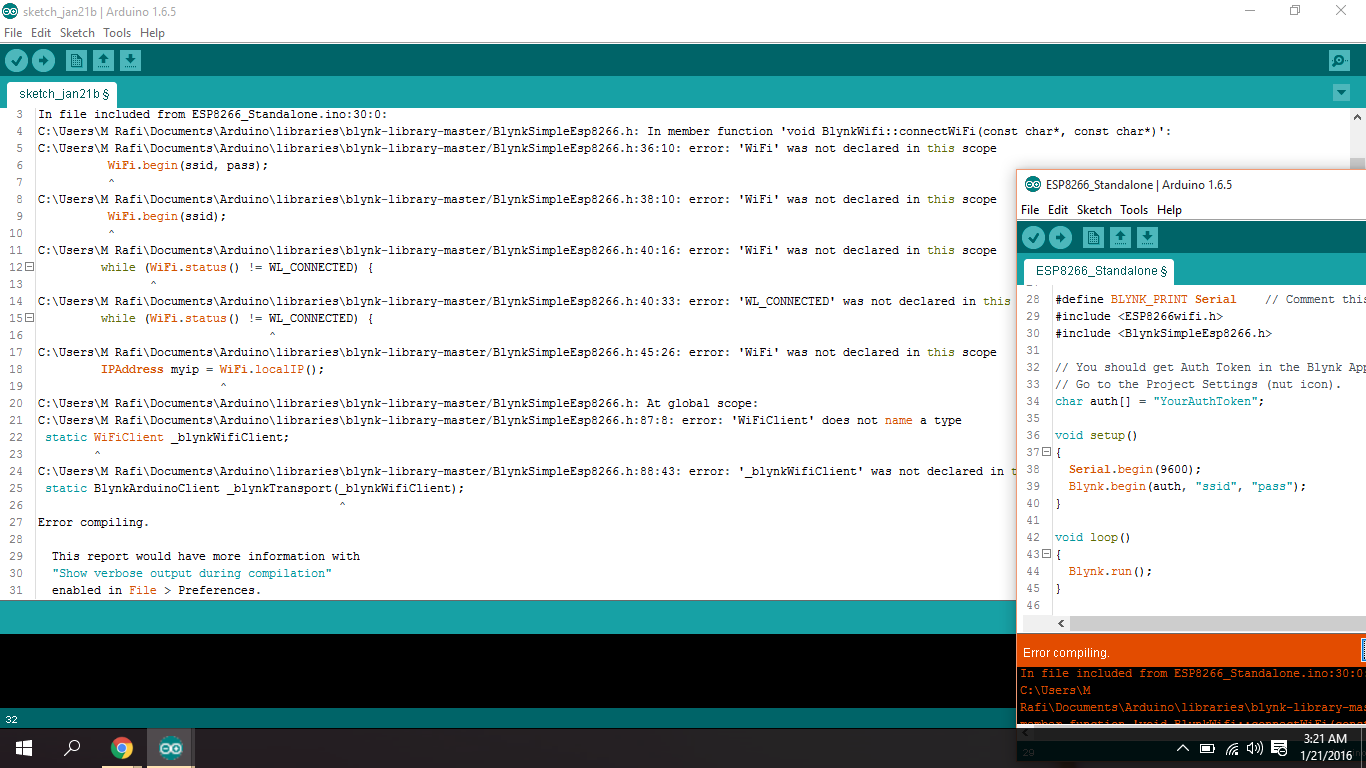Click 'static WiFiClient _blynkWifiClient;' line 22
The image size is (1366, 768).
(x=167, y=437)
